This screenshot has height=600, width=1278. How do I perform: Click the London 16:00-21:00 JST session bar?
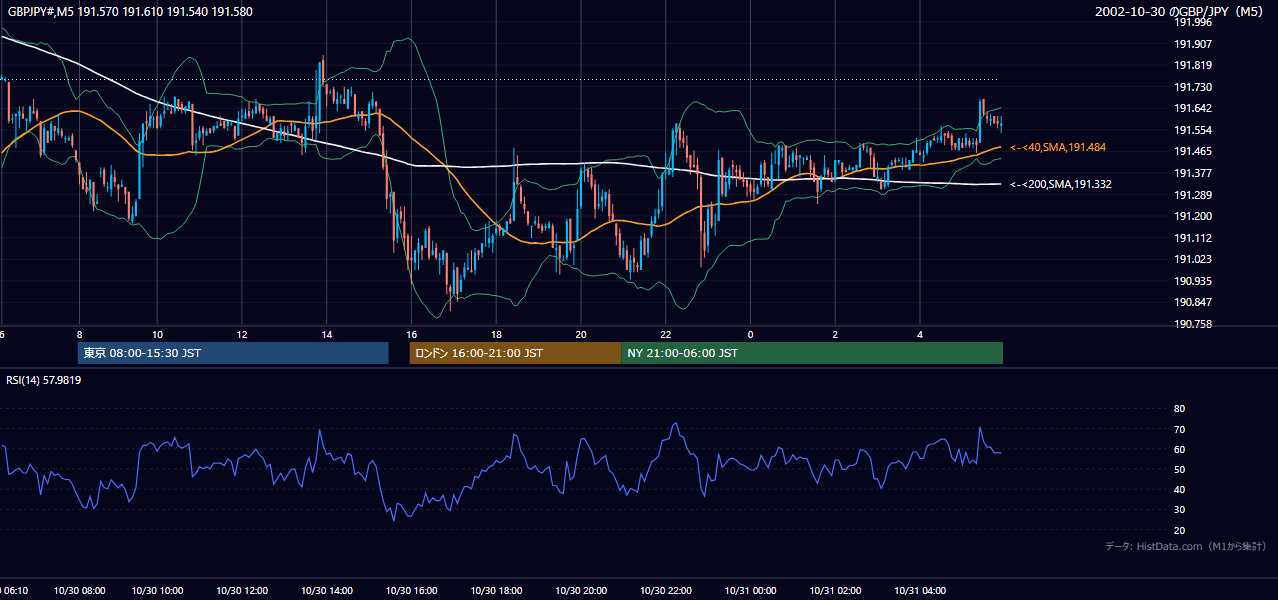(515, 353)
